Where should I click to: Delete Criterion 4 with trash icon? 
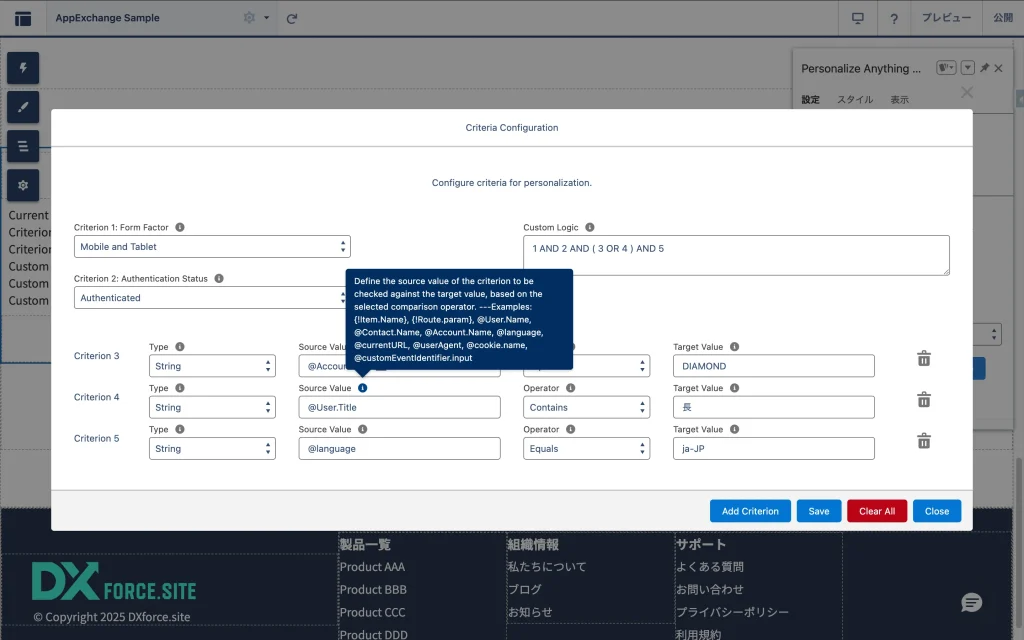(924, 399)
